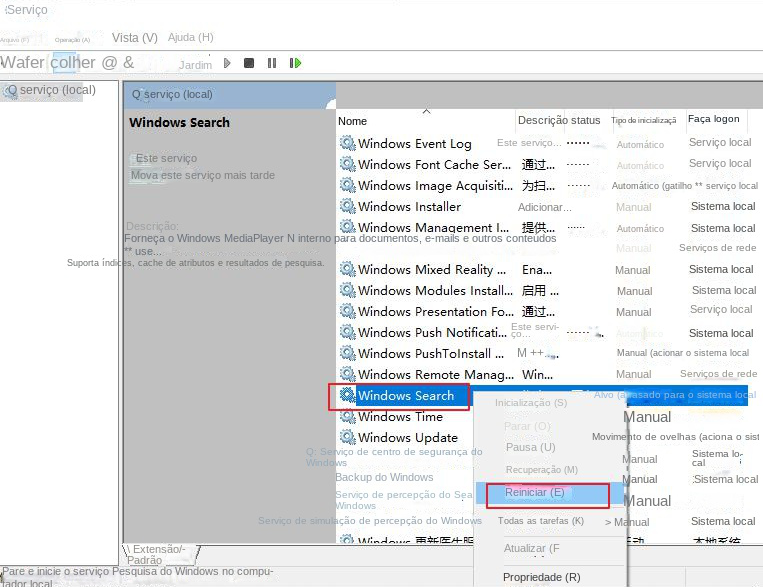
Task: Click the Windows Search heading in details pane
Action: coord(179,122)
